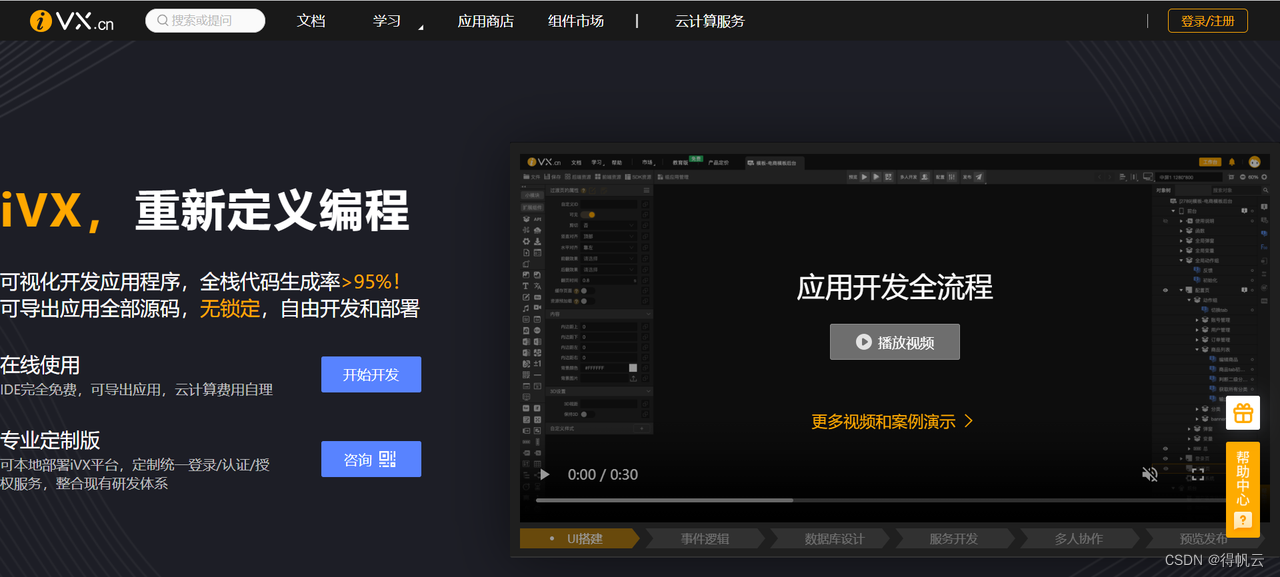Switch to the 服务开发 step tab

click(x=954, y=538)
